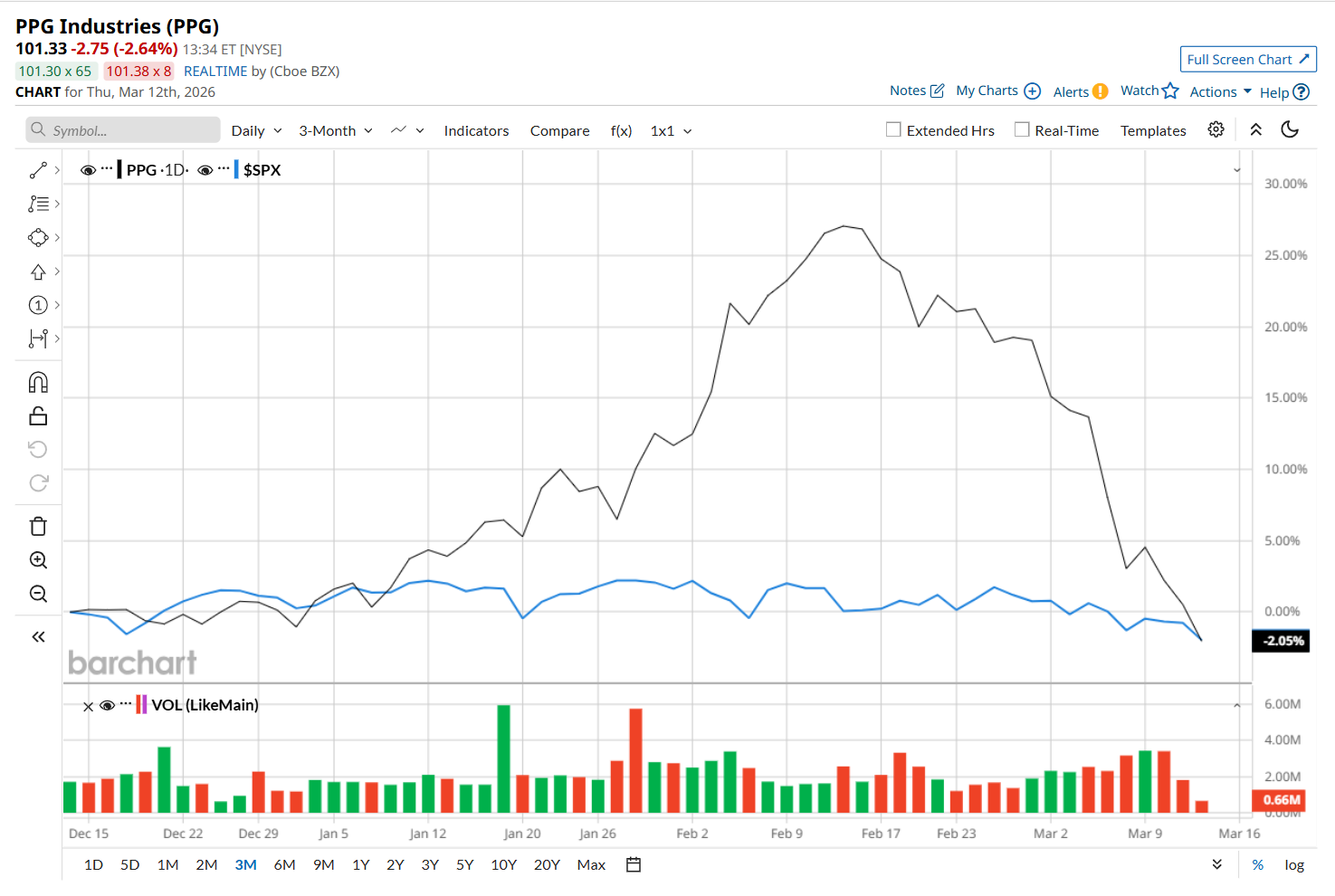Collapse the volume pane chevron
1335x896 pixels.
pos(1237,705)
